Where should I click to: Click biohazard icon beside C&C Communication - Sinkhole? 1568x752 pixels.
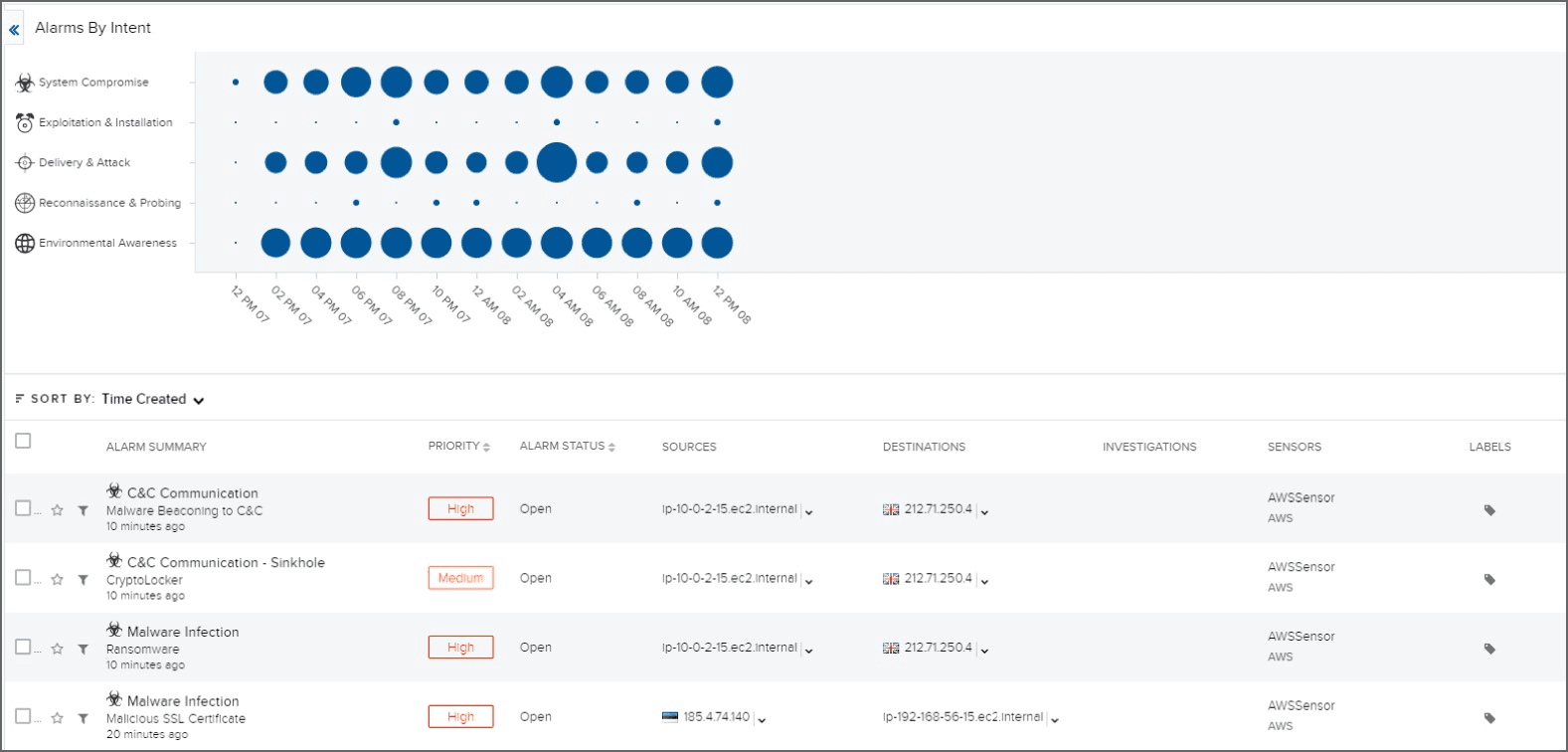[x=114, y=561]
